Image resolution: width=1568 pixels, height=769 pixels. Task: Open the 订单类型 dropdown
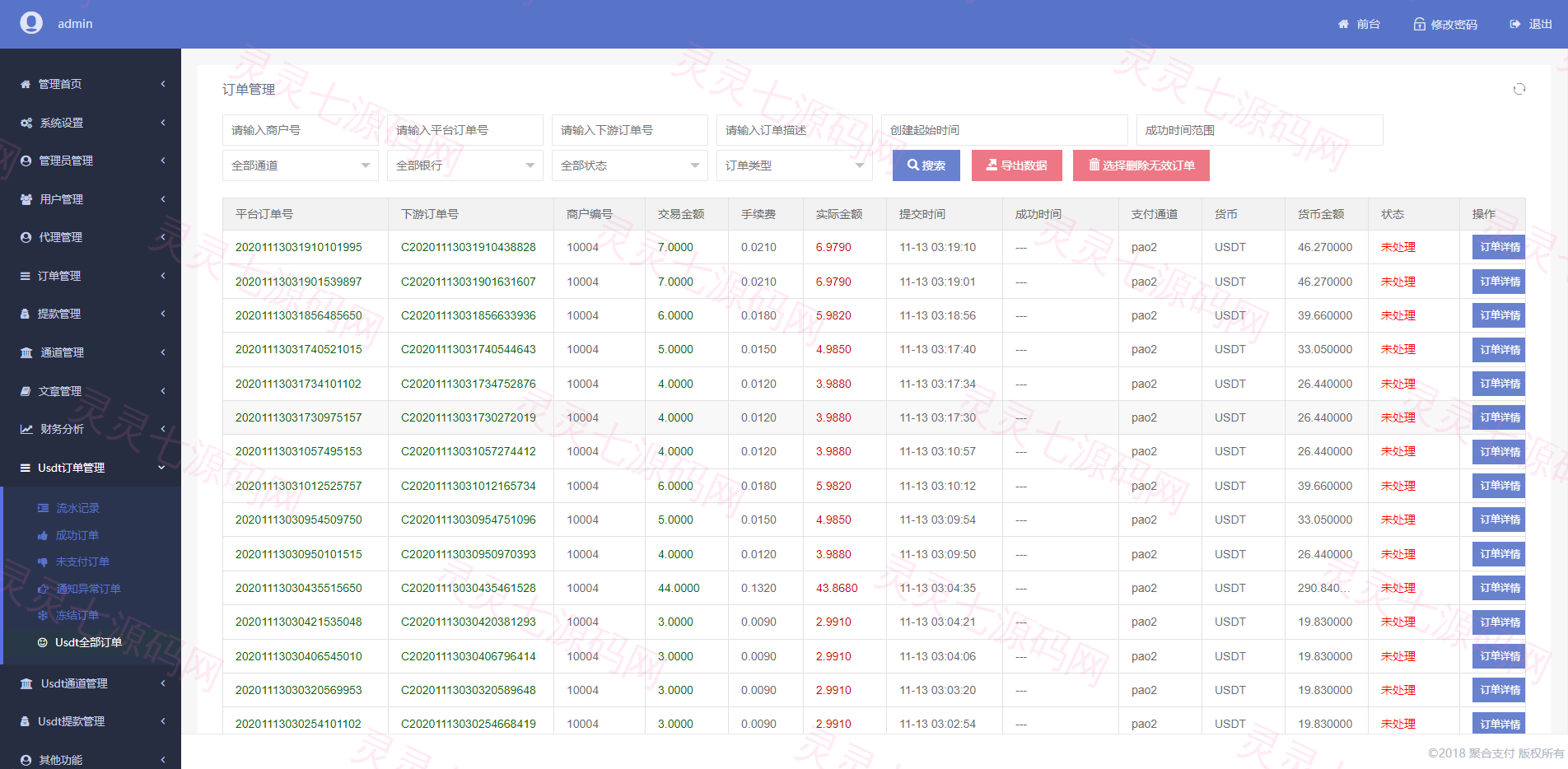[x=795, y=165]
